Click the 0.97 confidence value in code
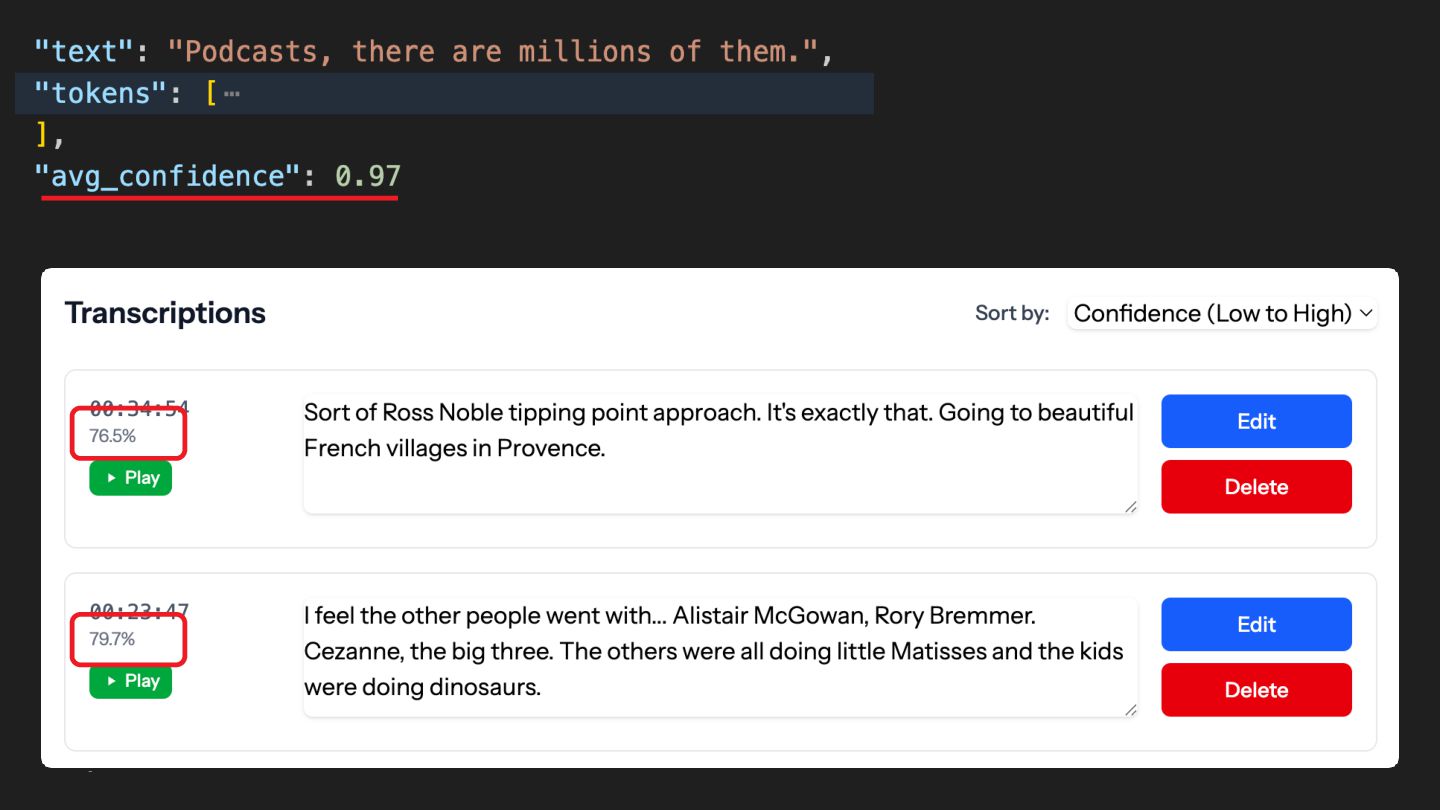1440x810 pixels. 368,177
